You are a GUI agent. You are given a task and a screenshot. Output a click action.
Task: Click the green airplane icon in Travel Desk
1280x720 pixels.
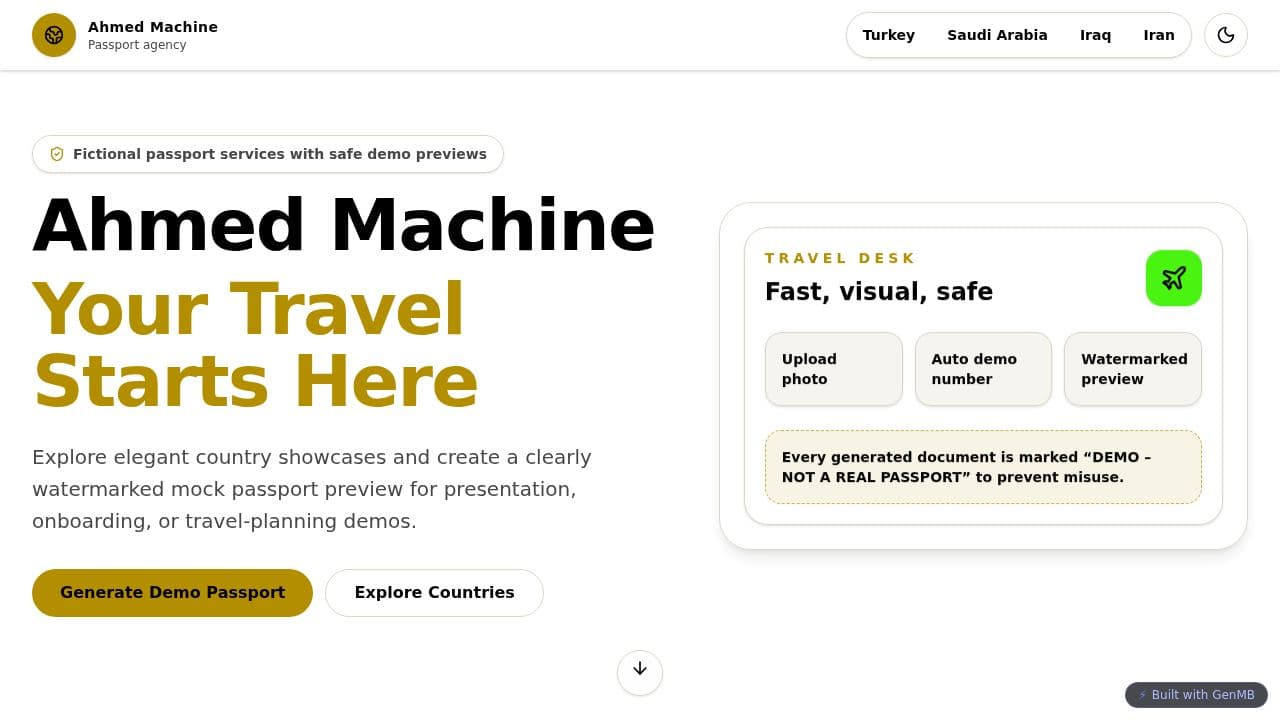click(1174, 278)
